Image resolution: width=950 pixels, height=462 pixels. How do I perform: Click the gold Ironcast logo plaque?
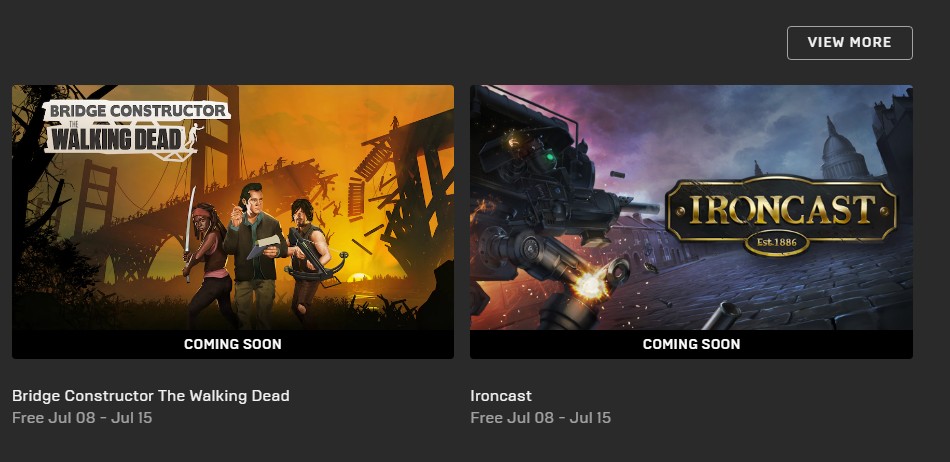click(781, 210)
